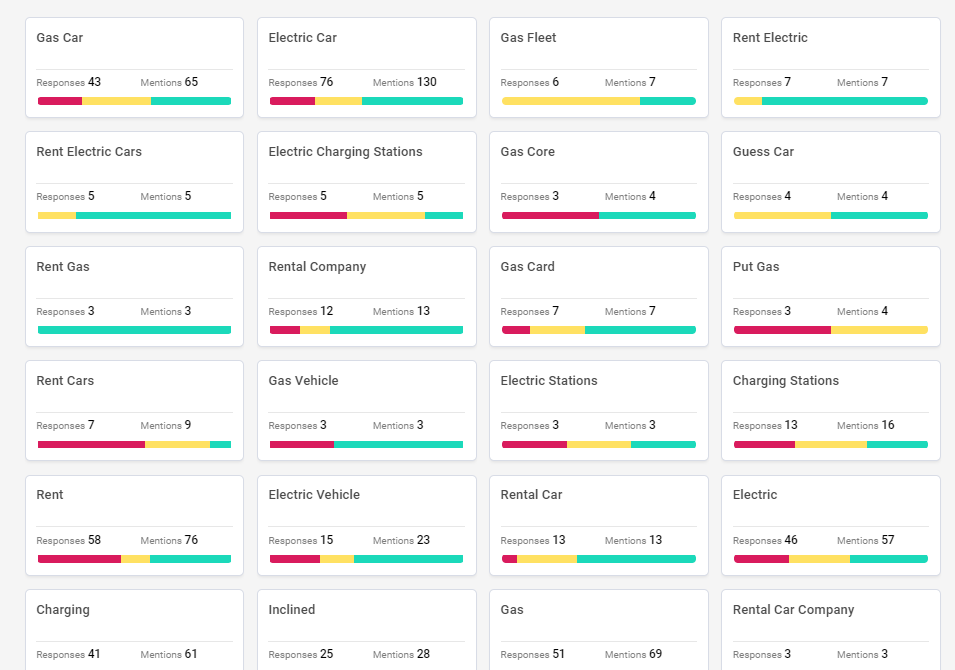Click red segment of Rent Cars bar
The height and width of the screenshot is (670, 955).
tap(91, 444)
